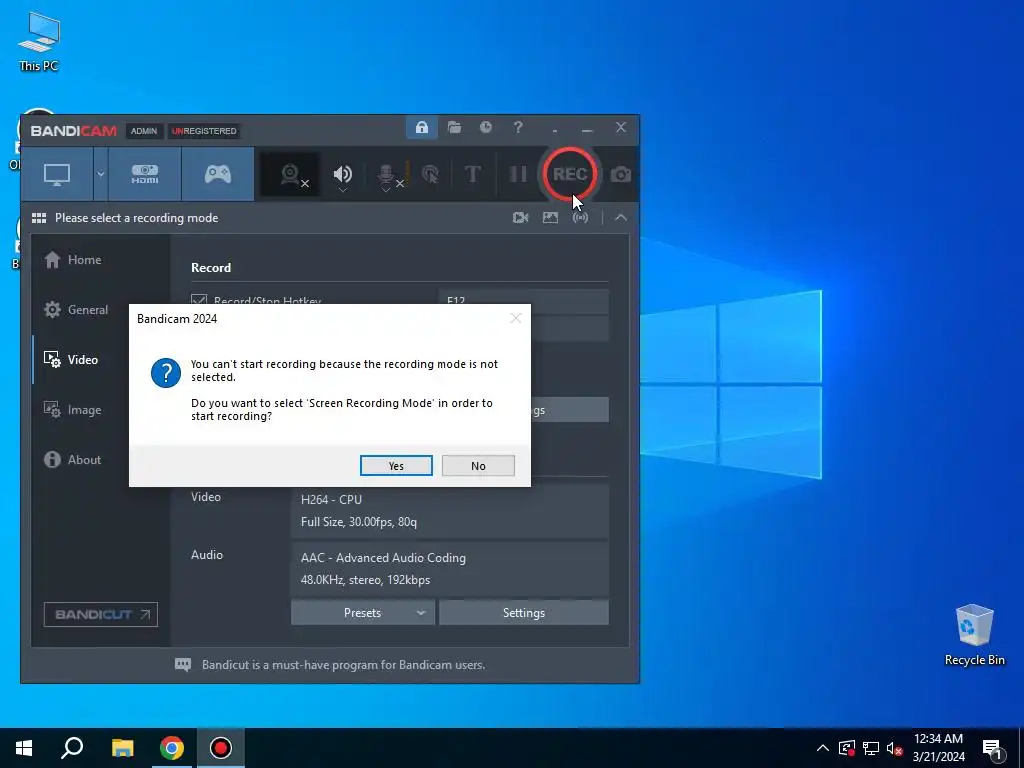This screenshot has height=768, width=1024.
Task: Click the F12 hotkey input field
Action: click(523, 301)
